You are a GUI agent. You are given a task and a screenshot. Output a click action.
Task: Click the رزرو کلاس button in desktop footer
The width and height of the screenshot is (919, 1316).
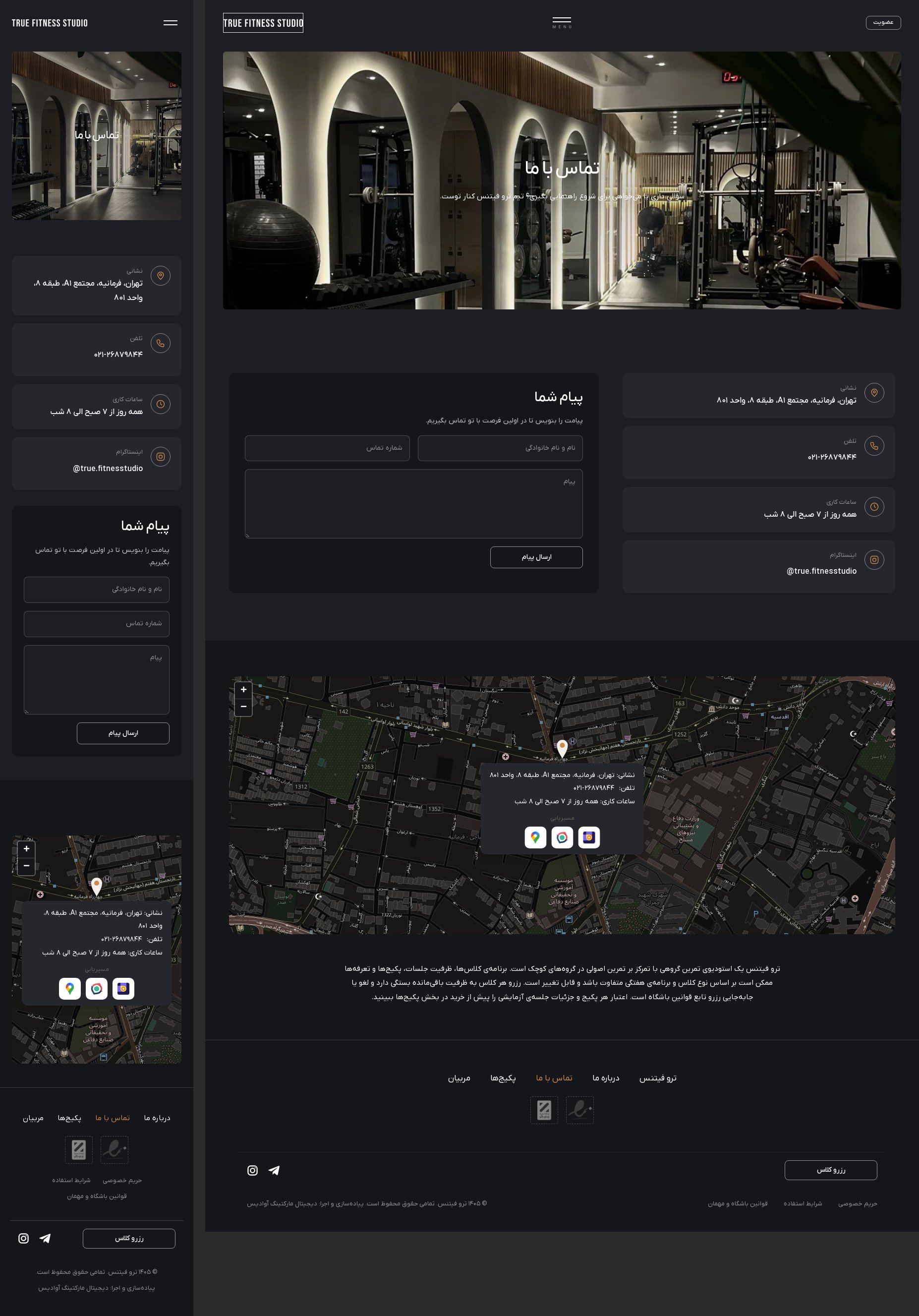(831, 1170)
